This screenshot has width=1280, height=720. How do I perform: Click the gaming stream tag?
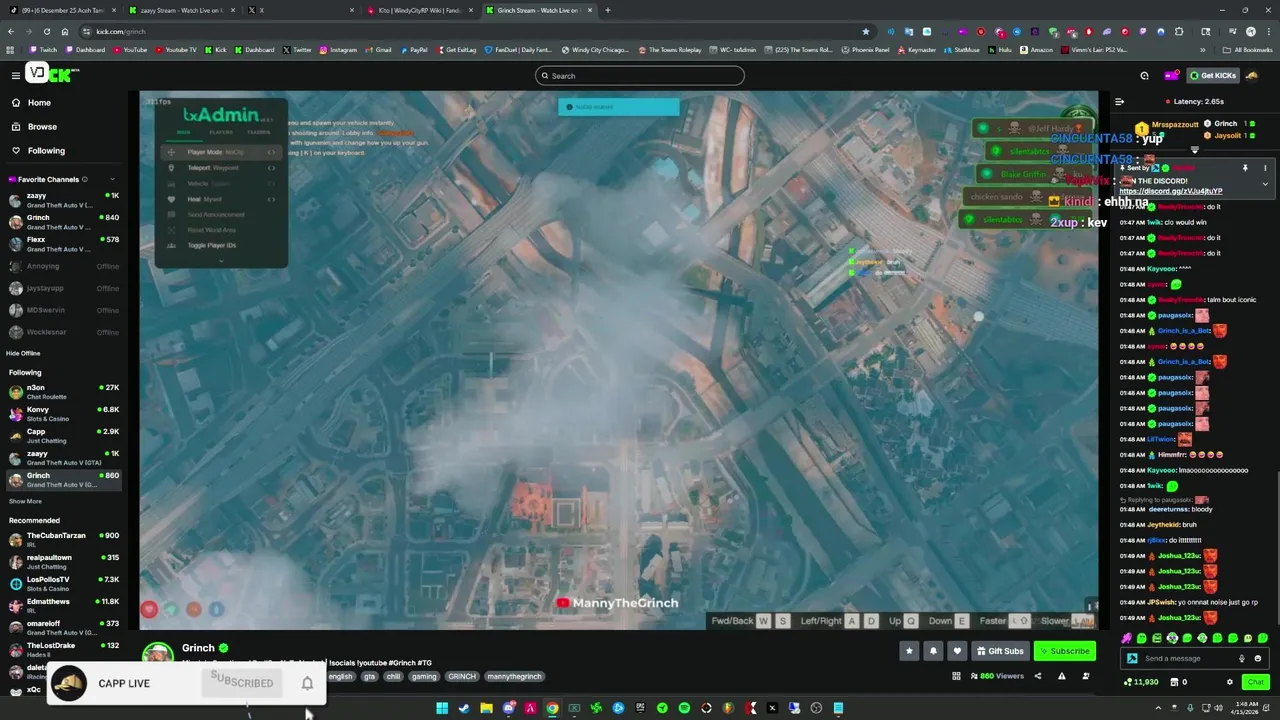pyautogui.click(x=424, y=676)
